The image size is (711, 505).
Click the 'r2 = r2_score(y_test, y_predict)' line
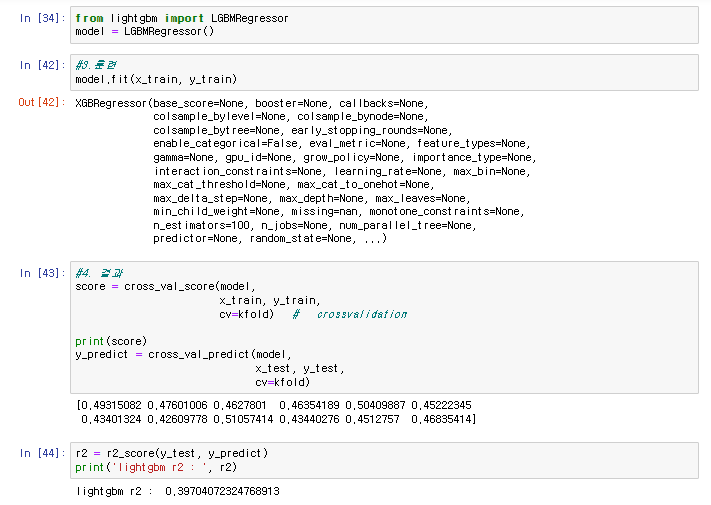pos(172,453)
